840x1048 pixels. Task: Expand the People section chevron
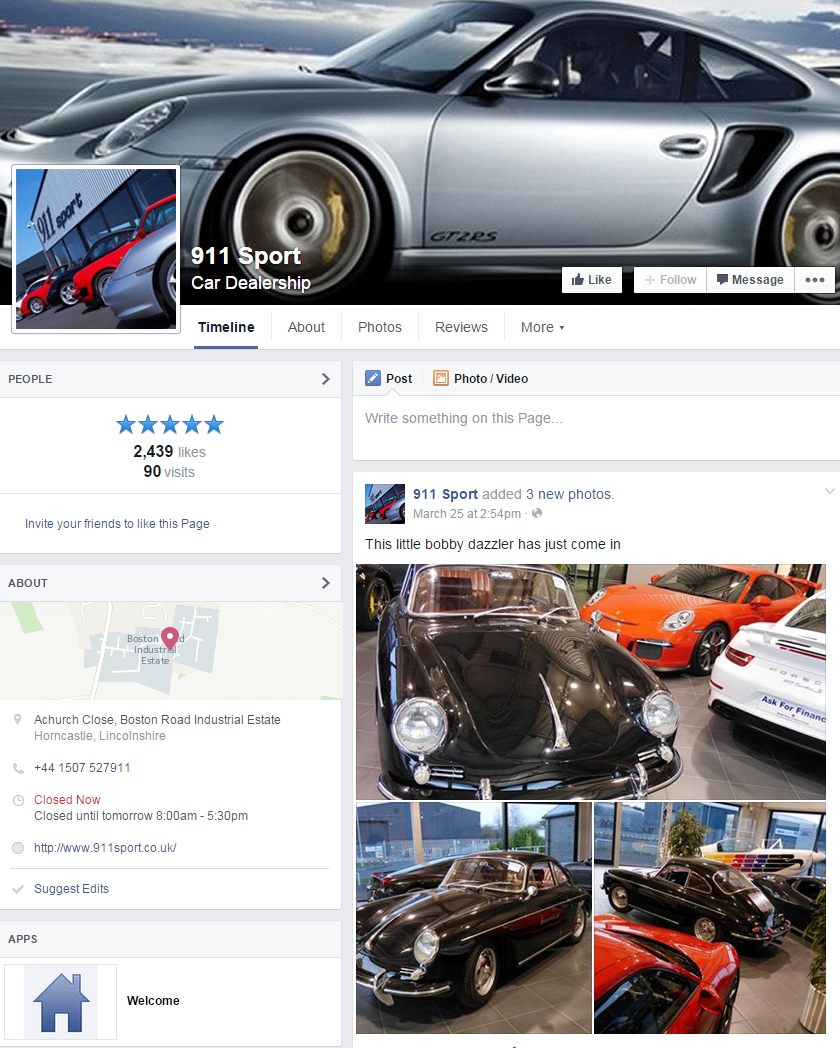click(325, 379)
